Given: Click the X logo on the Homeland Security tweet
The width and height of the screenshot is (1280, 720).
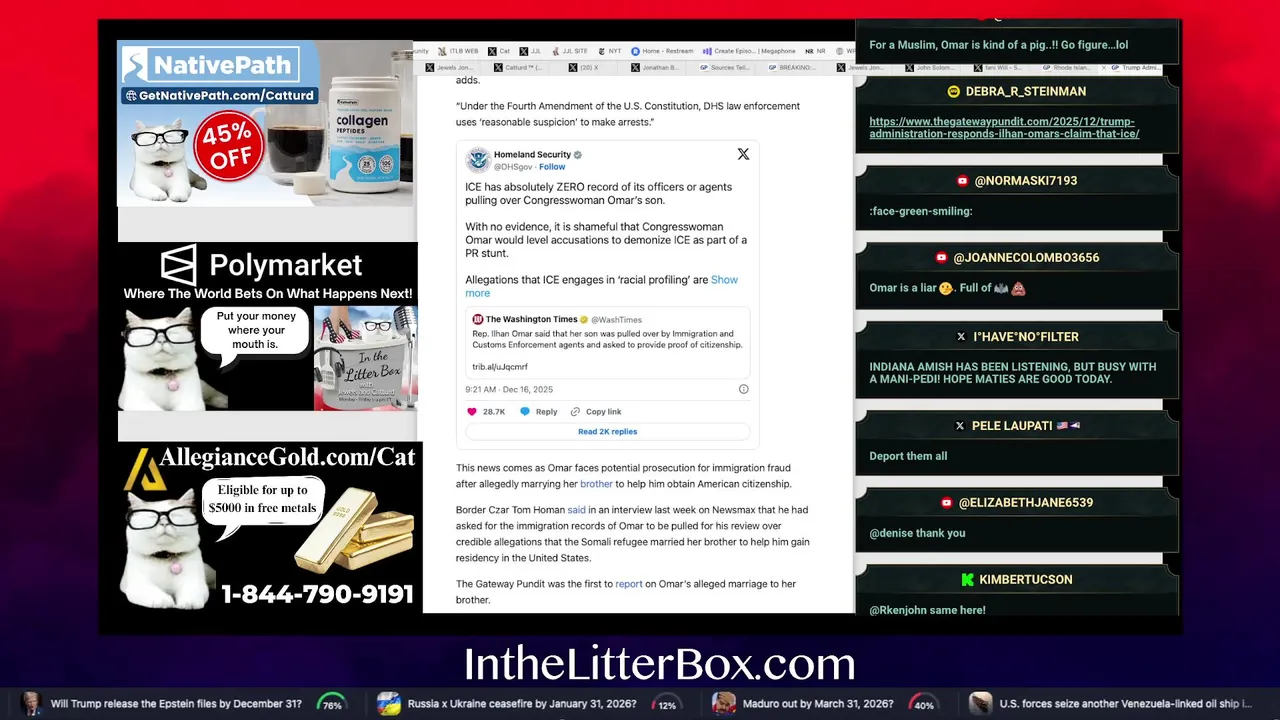Looking at the screenshot, I should (743, 154).
